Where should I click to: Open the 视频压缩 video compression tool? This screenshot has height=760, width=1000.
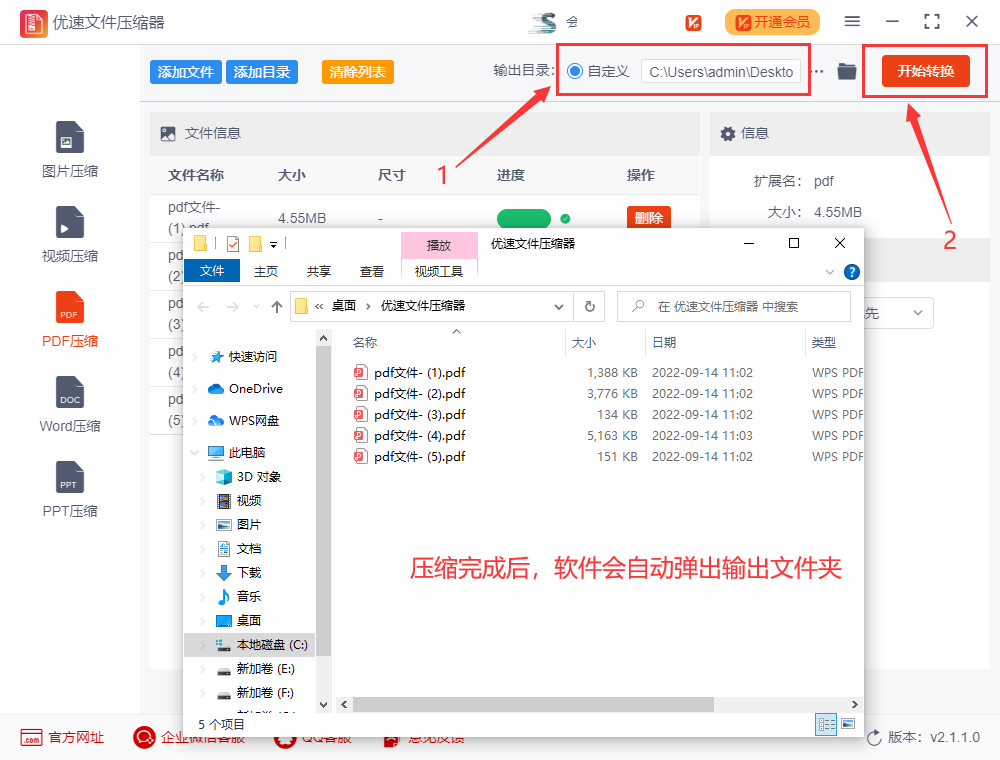(70, 235)
